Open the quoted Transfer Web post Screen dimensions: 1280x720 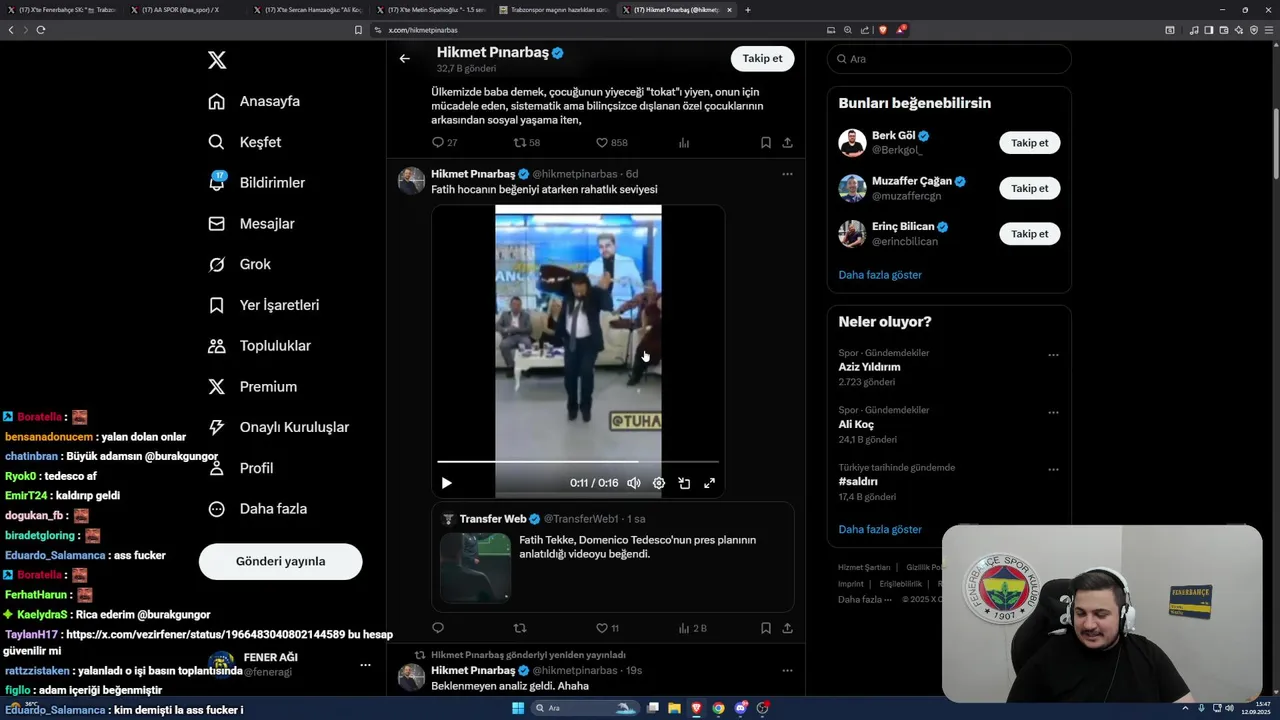point(613,557)
